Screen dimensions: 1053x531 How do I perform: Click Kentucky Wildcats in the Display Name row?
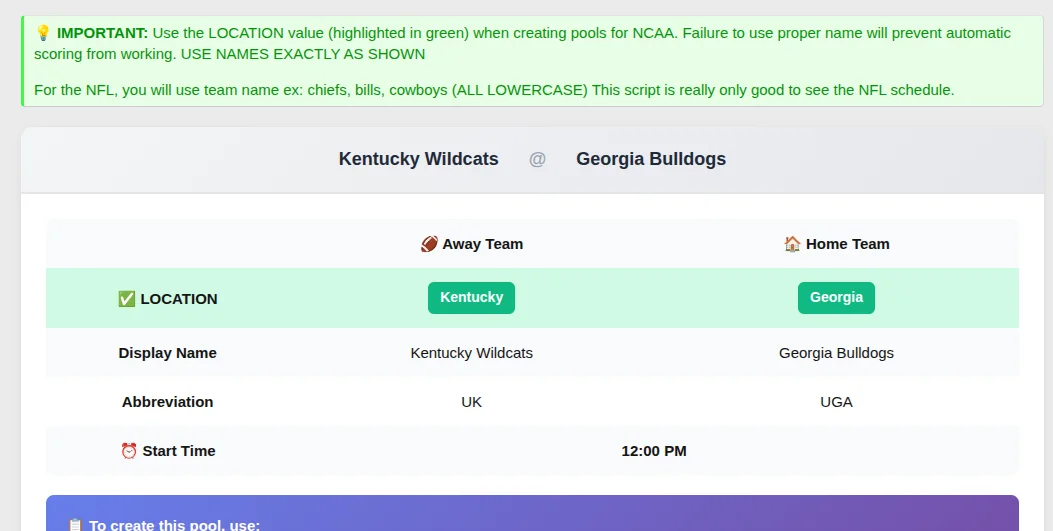pyautogui.click(x=471, y=353)
